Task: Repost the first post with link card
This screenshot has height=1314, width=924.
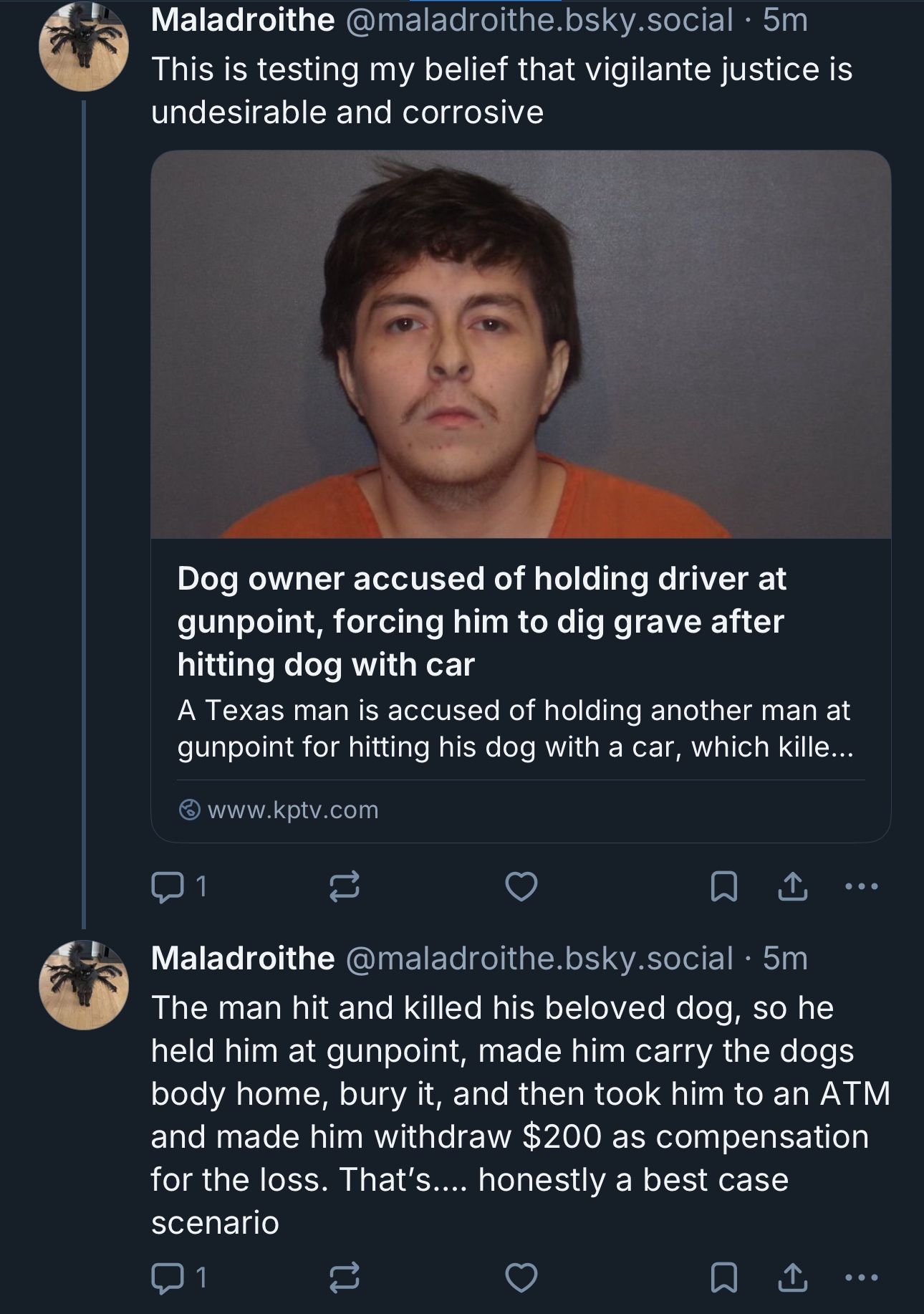Action: tap(343, 887)
